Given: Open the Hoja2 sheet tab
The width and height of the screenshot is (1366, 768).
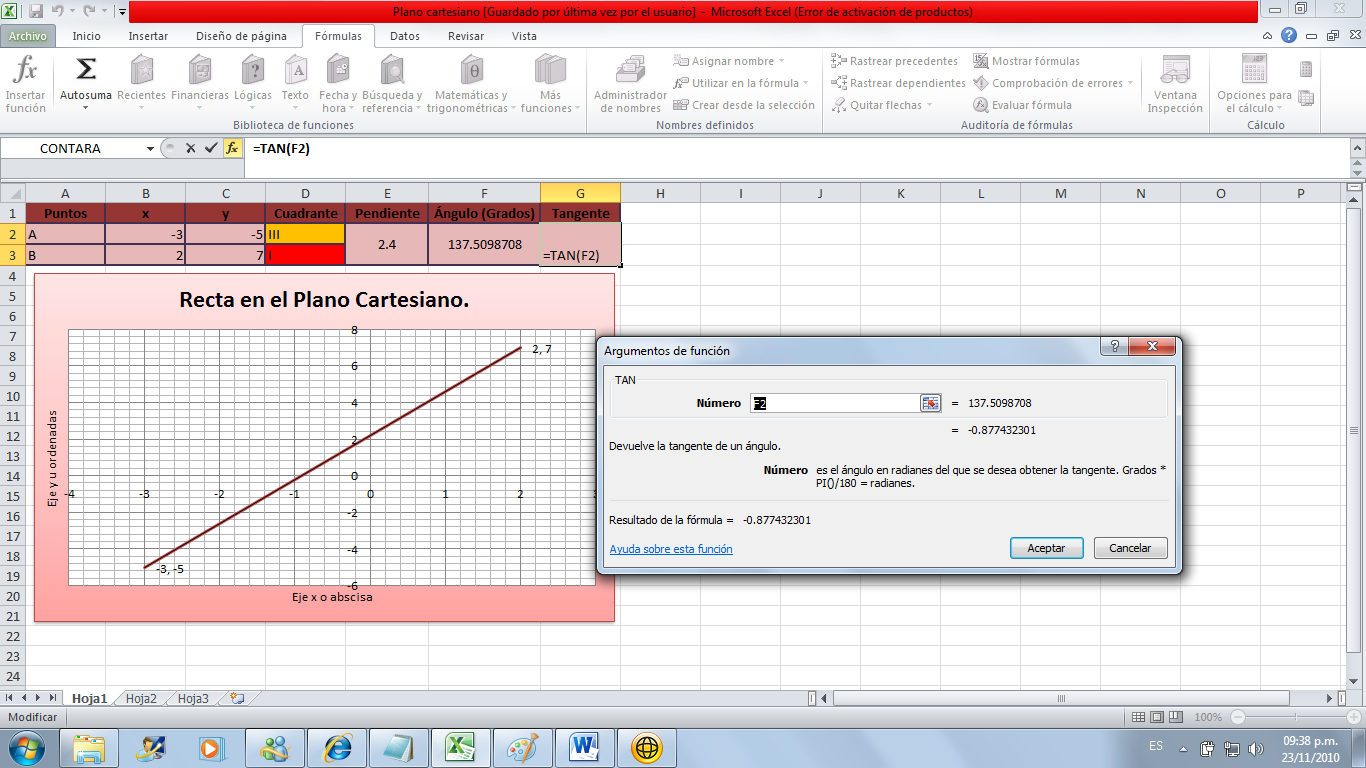Looking at the screenshot, I should click(x=143, y=700).
